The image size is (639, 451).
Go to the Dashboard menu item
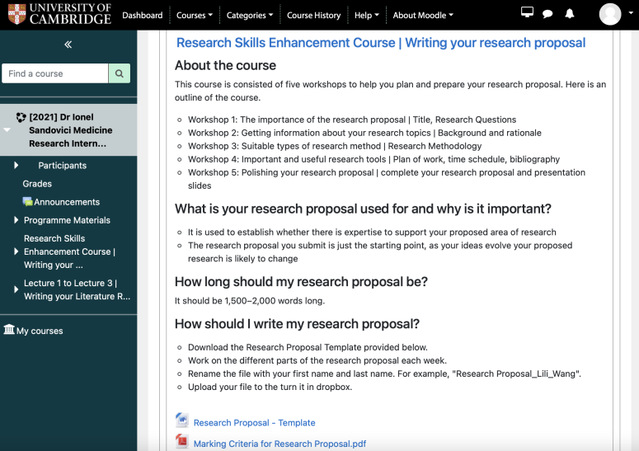(143, 15)
